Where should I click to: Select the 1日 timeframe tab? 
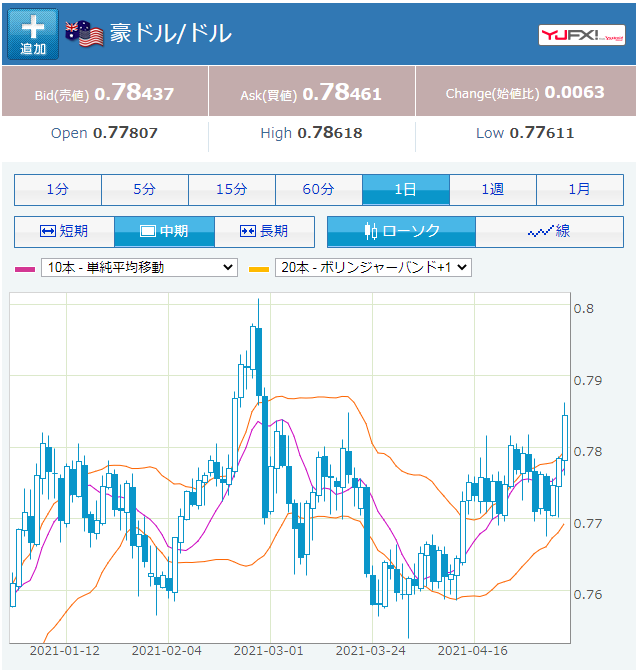click(406, 189)
